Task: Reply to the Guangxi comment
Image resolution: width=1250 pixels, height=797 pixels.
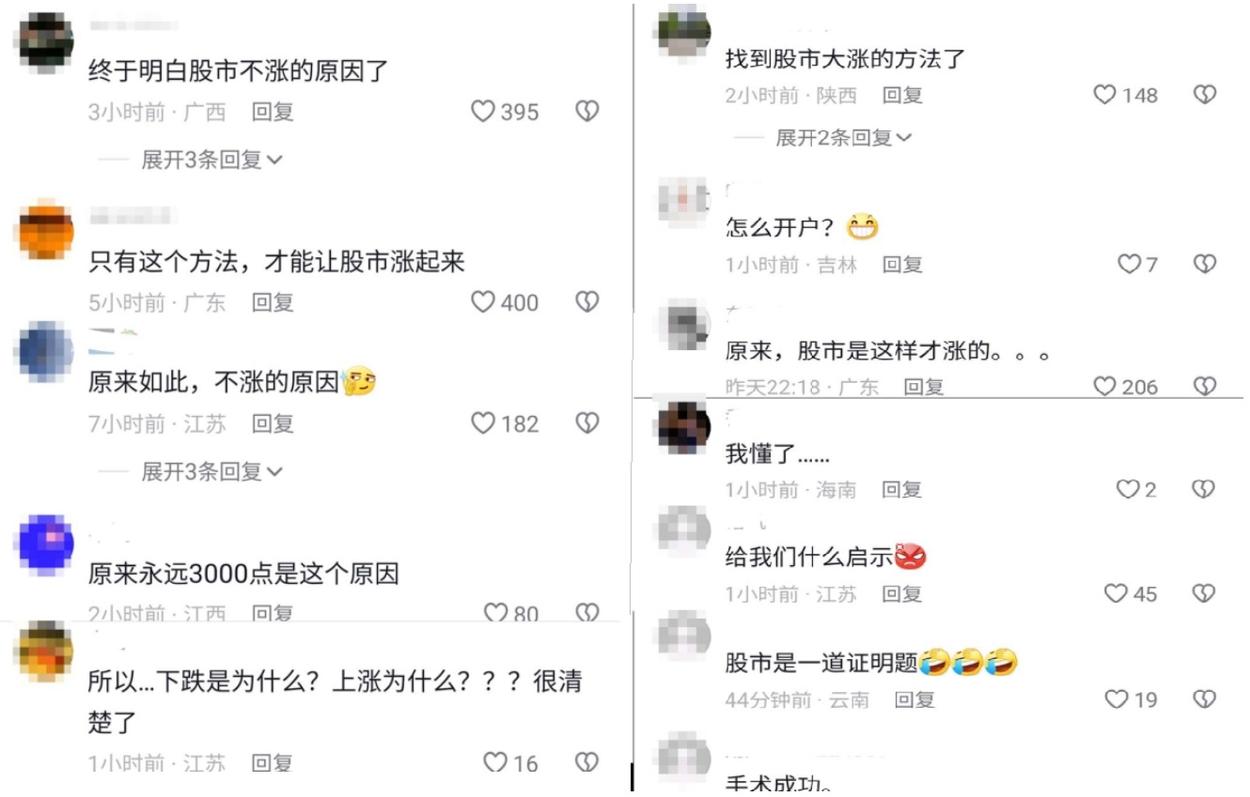Action: pyautogui.click(x=272, y=112)
